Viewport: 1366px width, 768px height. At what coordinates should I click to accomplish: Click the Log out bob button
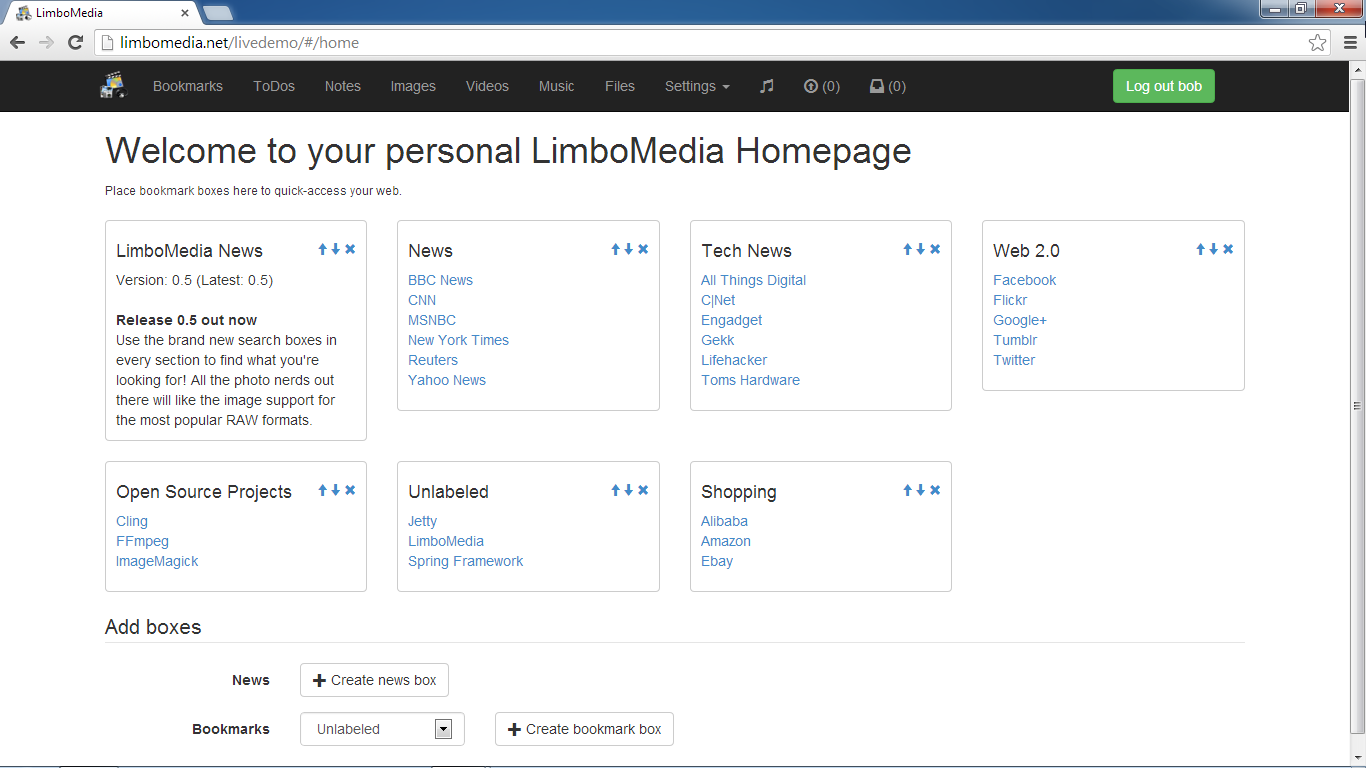pyautogui.click(x=1164, y=86)
